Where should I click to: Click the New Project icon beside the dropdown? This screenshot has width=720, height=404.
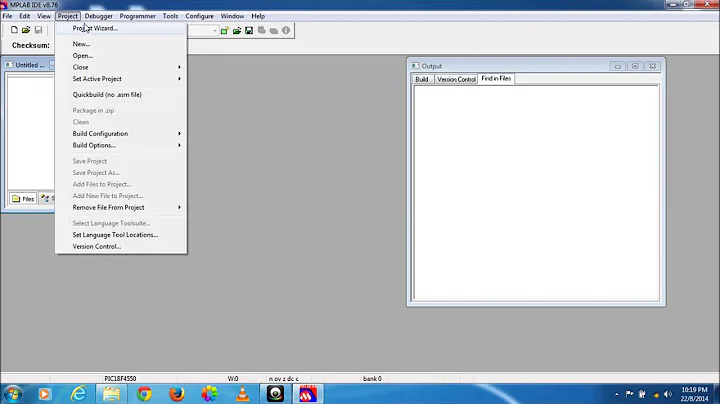[225, 31]
